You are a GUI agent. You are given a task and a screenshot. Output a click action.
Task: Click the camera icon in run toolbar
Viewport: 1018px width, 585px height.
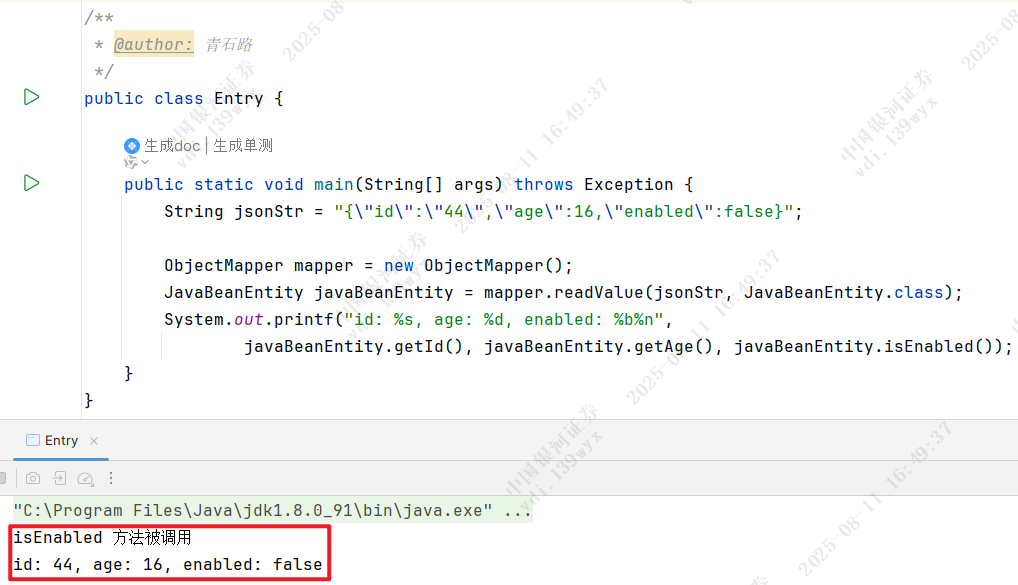click(33, 479)
